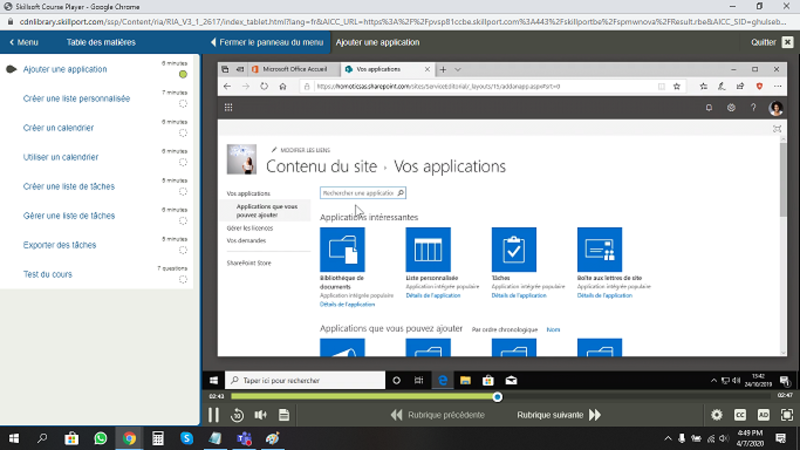Open SharePoint app launcher waffle icon

tap(229, 107)
